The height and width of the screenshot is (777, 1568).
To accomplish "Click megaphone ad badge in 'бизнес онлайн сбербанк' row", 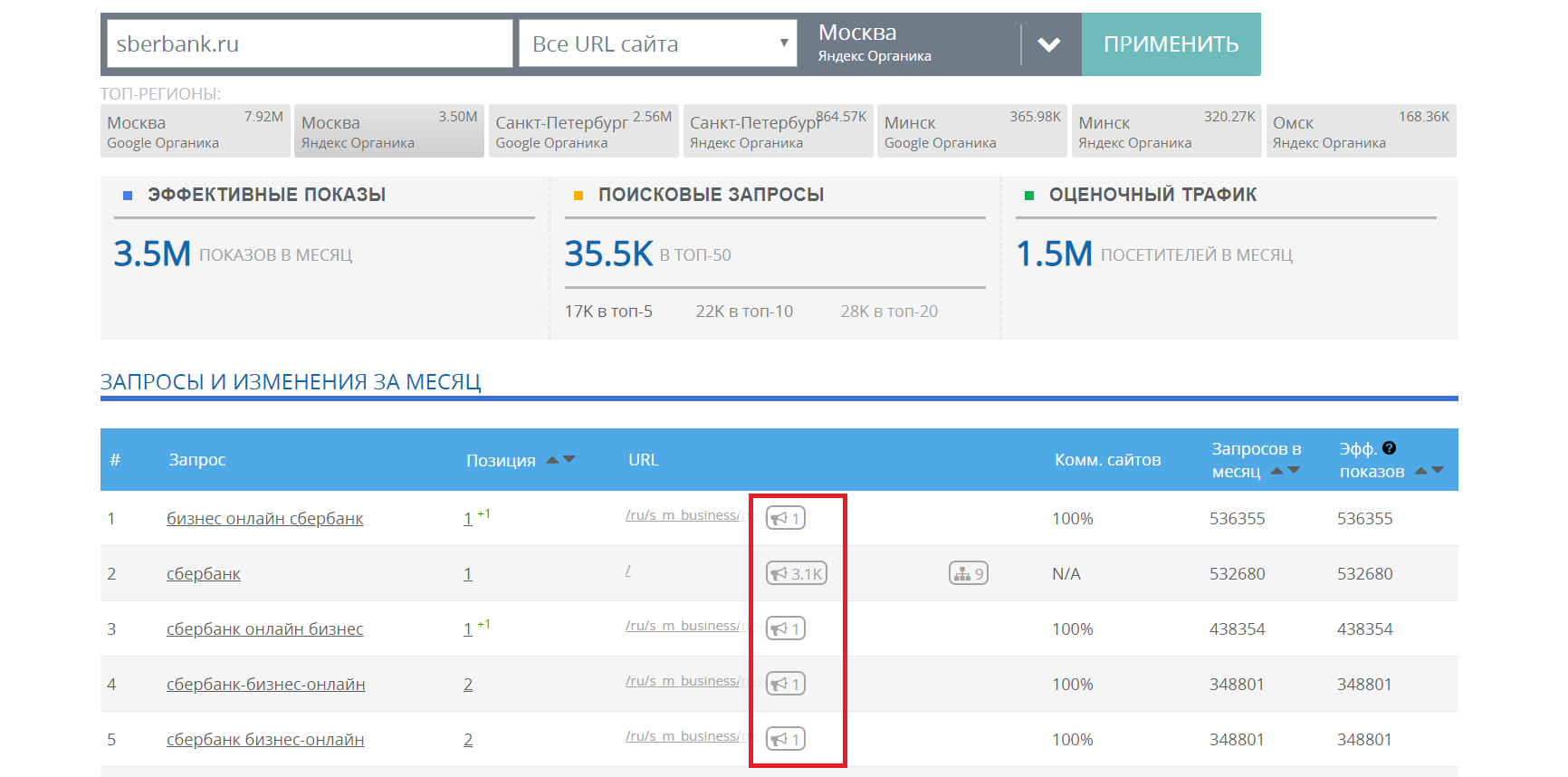I will (785, 518).
